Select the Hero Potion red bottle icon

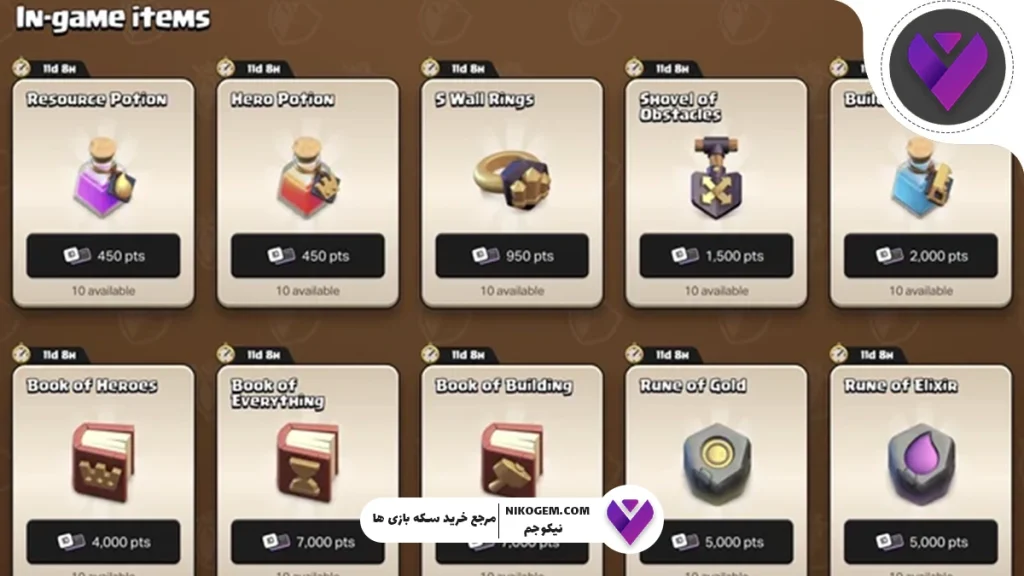(308, 177)
